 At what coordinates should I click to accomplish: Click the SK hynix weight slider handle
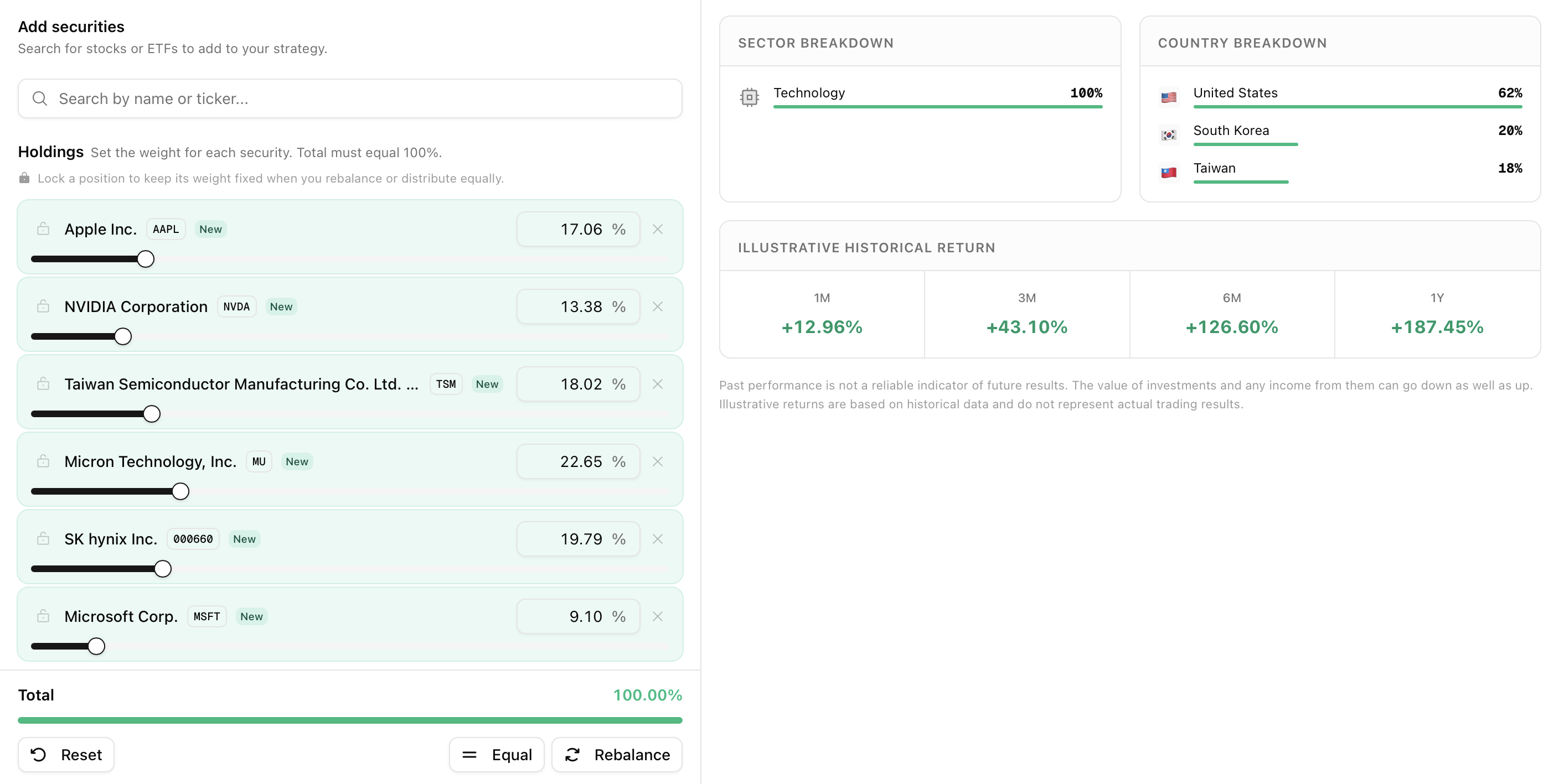(x=163, y=569)
